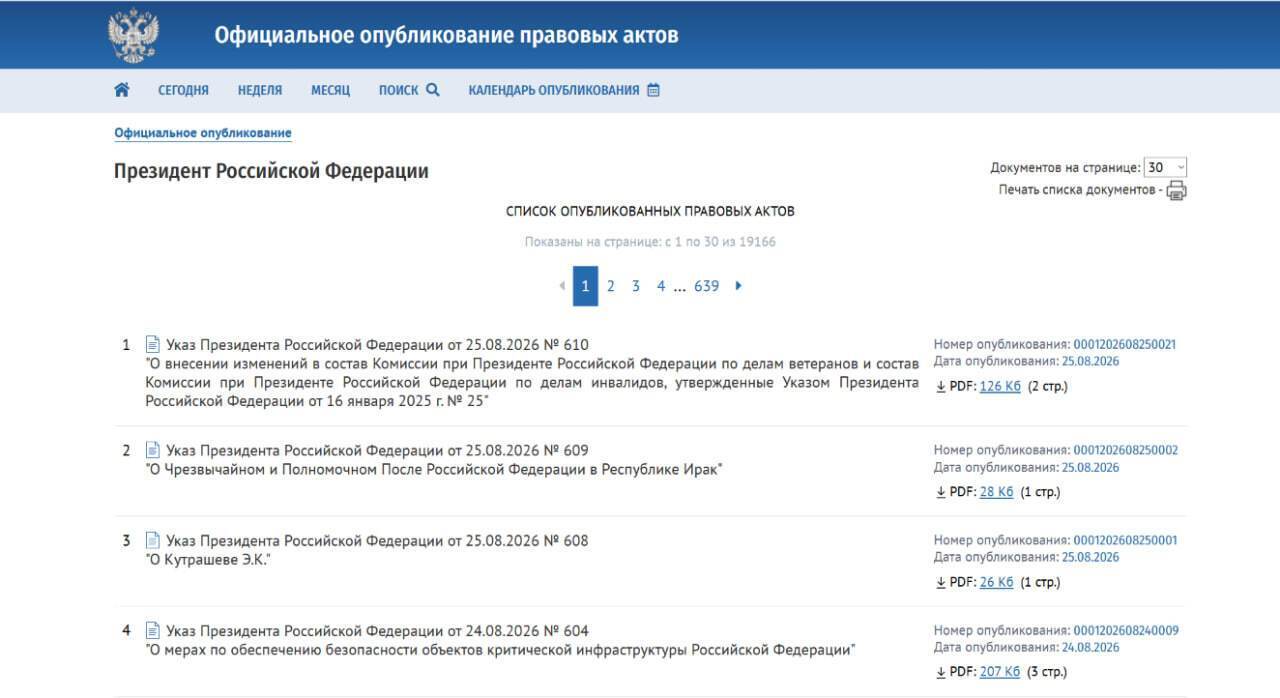Click publication date 24.08.2026
This screenshot has width=1280, height=698.
tap(1091, 647)
